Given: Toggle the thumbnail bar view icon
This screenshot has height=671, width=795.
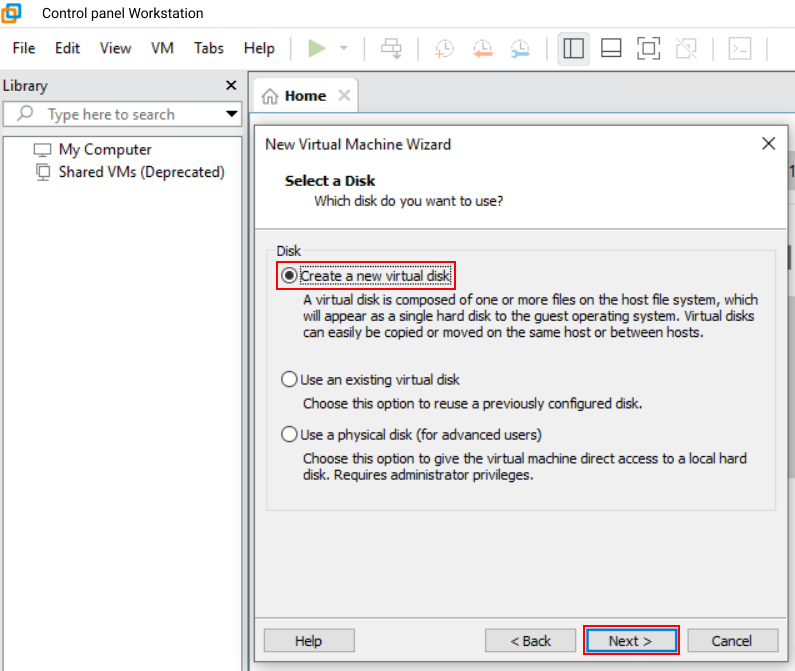Looking at the screenshot, I should 611,48.
